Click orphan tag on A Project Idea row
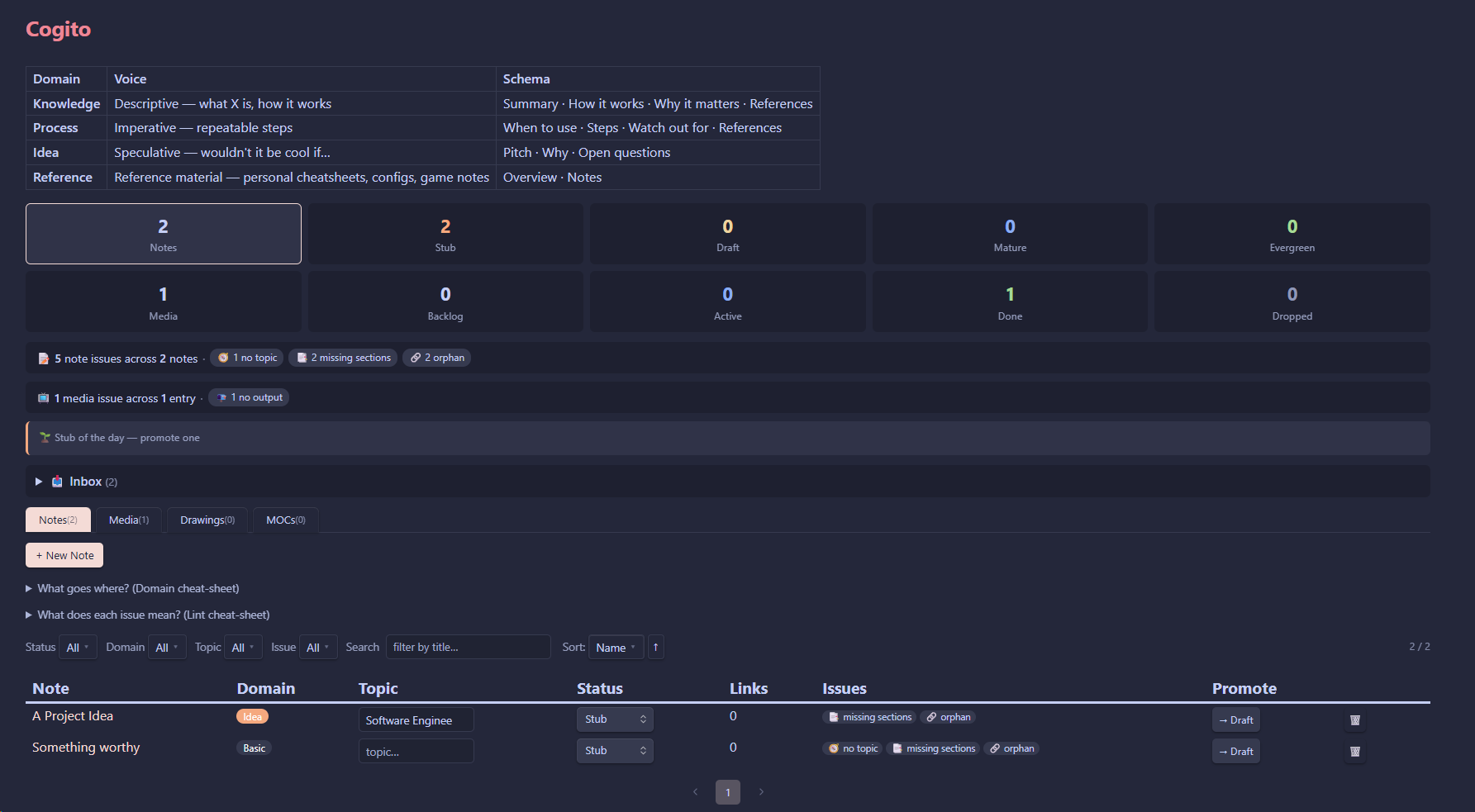 [948, 717]
